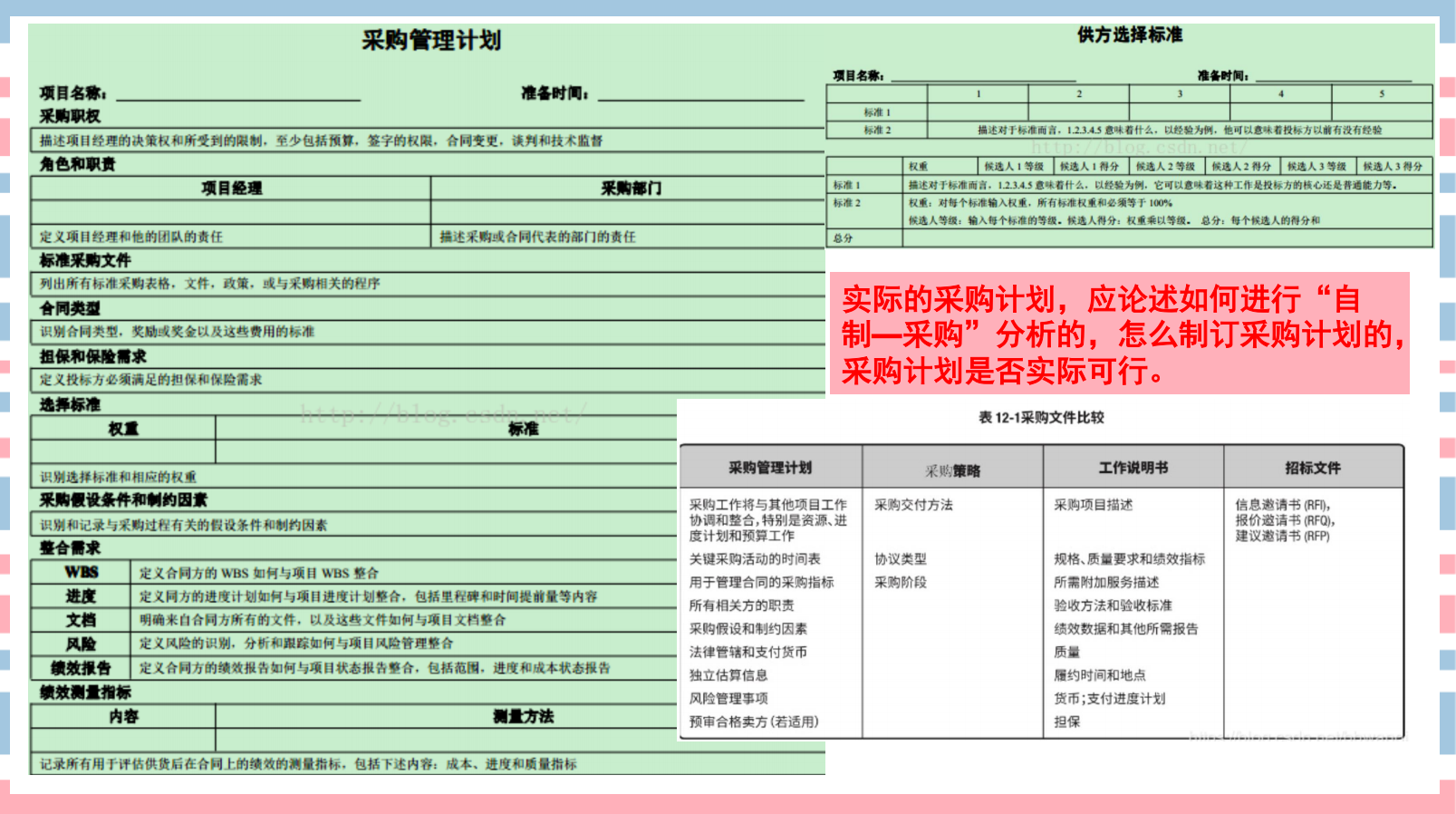
Task: Select the '文档' row label
Action: (x=81, y=620)
